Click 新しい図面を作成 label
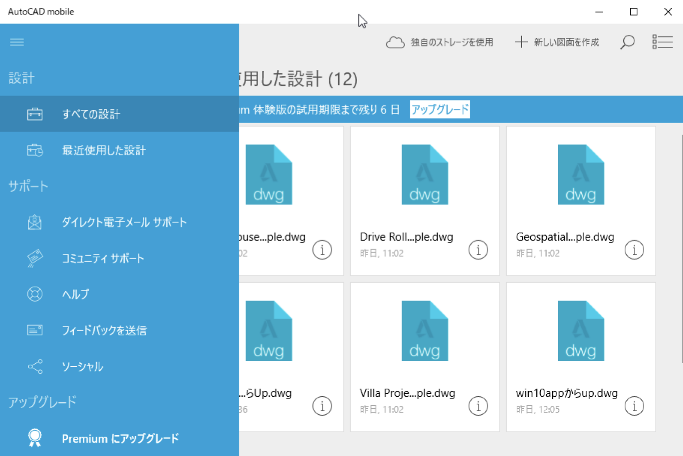 (x=566, y=42)
